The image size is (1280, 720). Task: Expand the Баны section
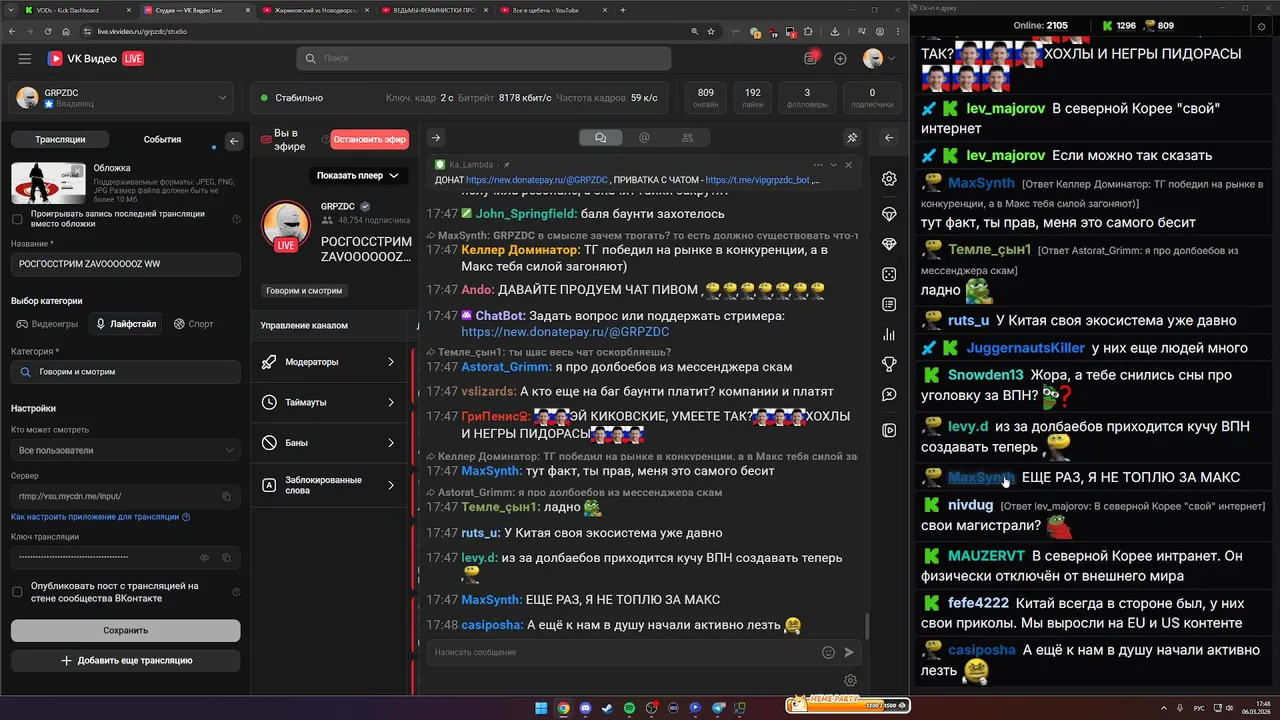[329, 442]
